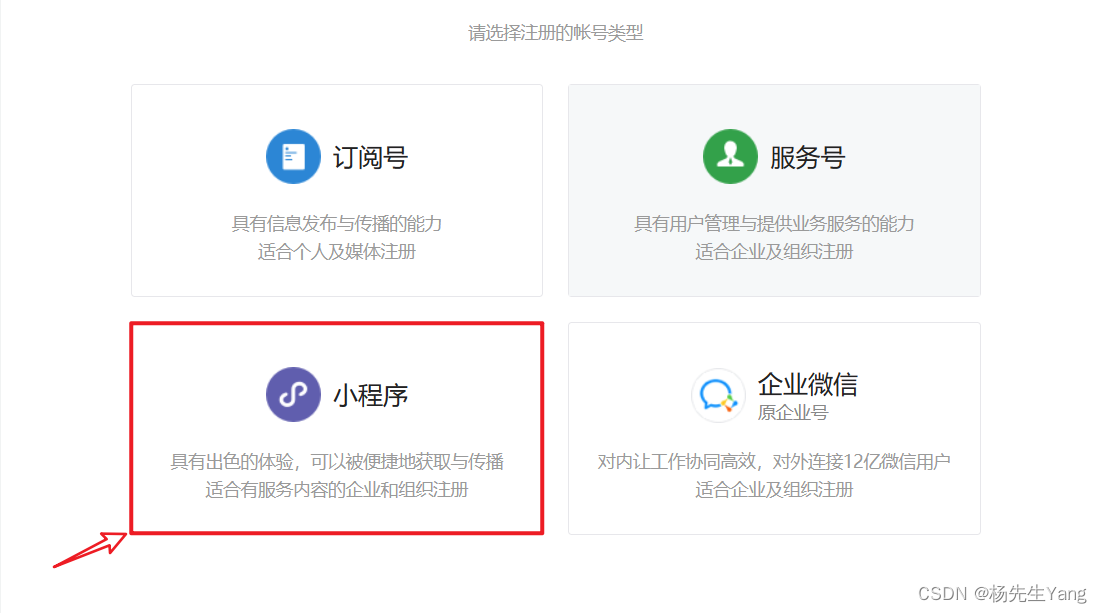Click the 企业微信 chat bubble icon
The image size is (1102, 613).
pyautogui.click(x=718, y=395)
